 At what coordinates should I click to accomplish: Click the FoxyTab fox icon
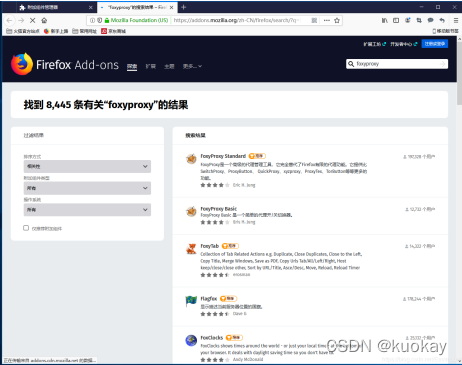point(191,249)
